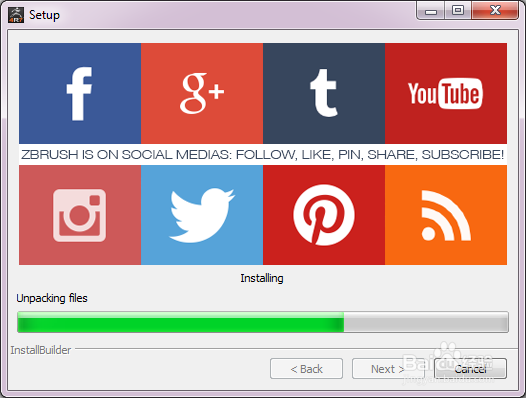This screenshot has width=526, height=398.
Task: Click the 'Setup' window title text
Action: pos(44,15)
